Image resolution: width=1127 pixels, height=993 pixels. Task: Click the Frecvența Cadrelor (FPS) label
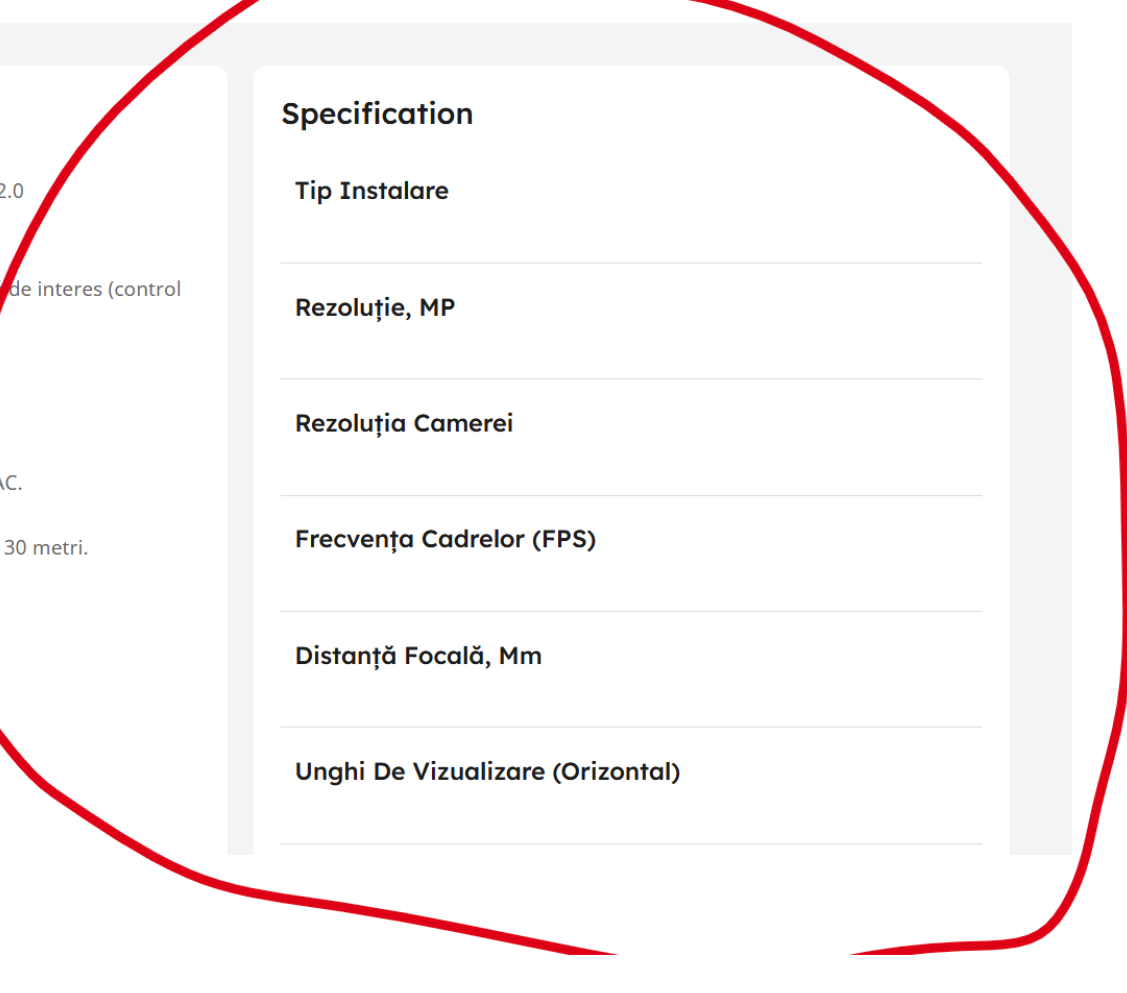(445, 540)
